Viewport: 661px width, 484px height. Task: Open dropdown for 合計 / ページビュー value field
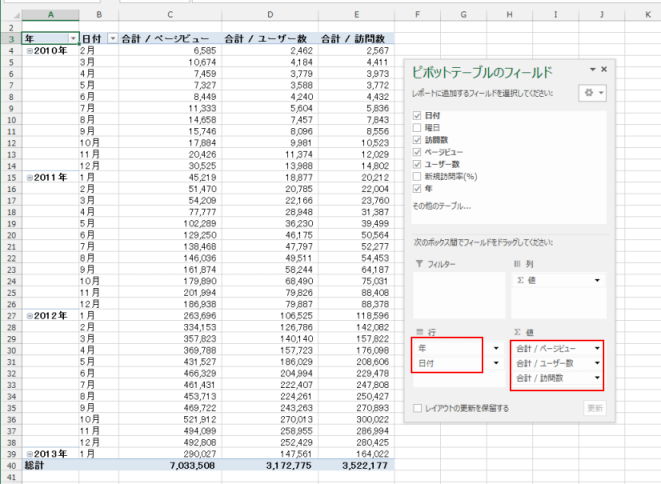coord(597,348)
